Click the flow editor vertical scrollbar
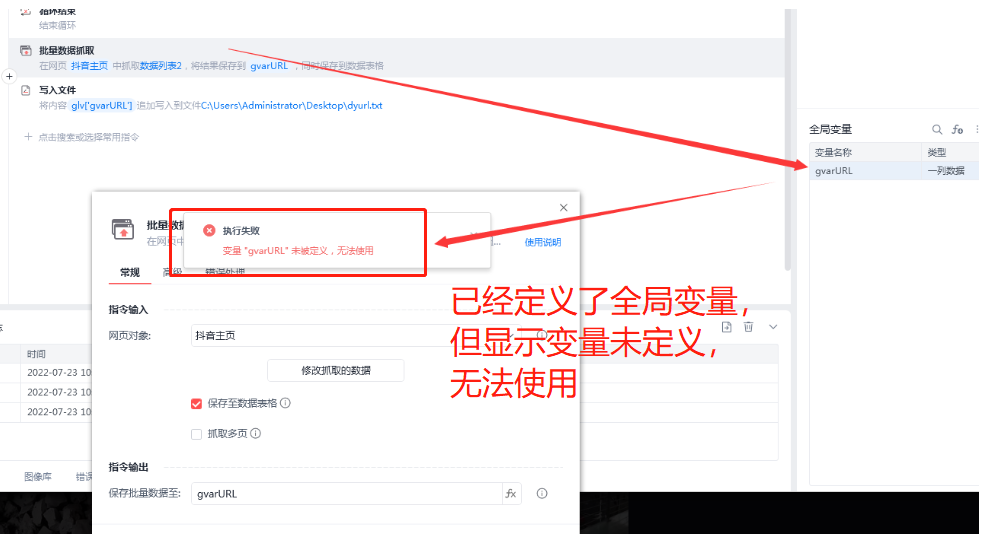 [788, 139]
